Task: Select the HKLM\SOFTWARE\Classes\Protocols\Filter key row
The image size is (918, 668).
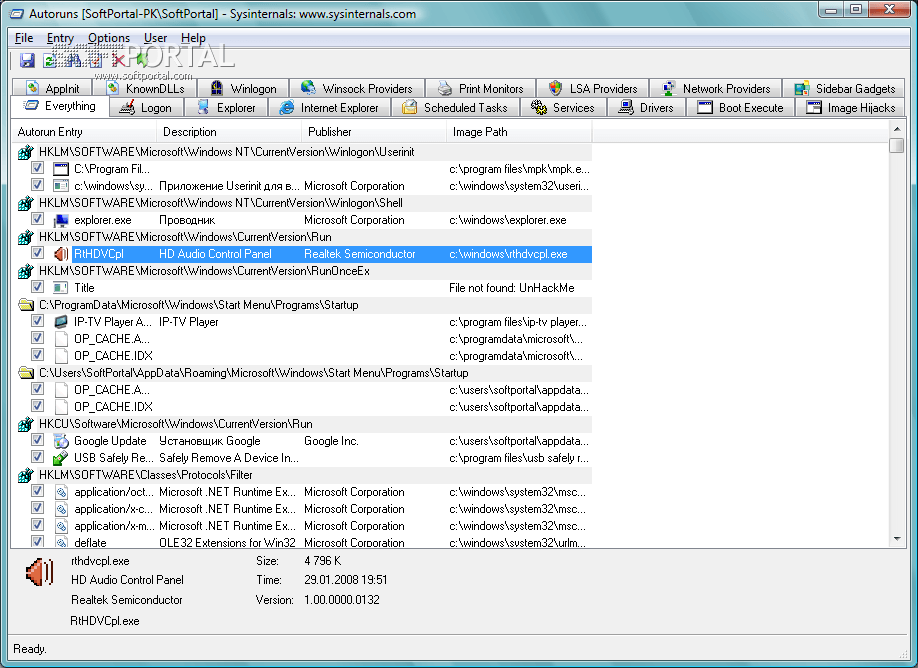Action: tap(302, 475)
